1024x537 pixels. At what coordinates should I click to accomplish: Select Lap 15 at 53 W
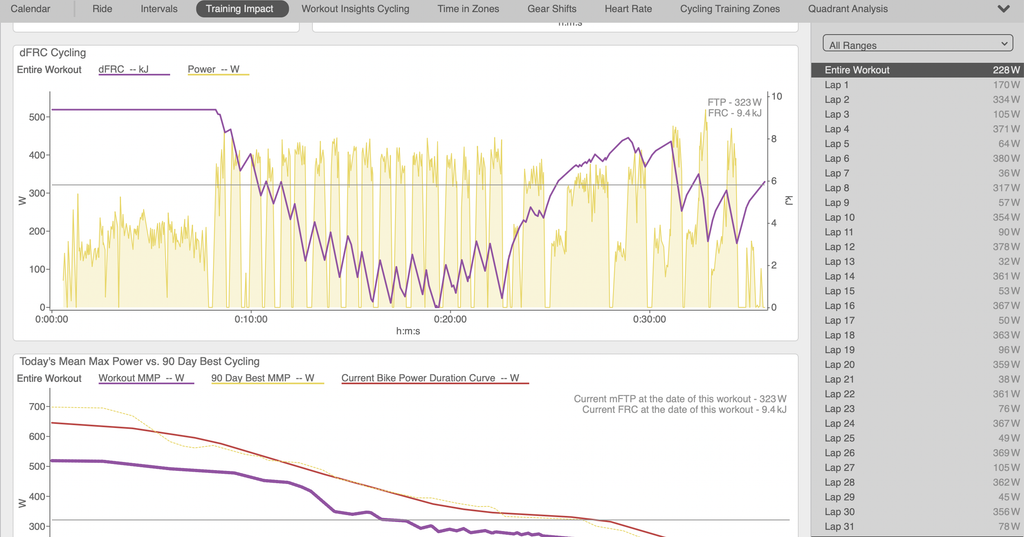click(918, 291)
